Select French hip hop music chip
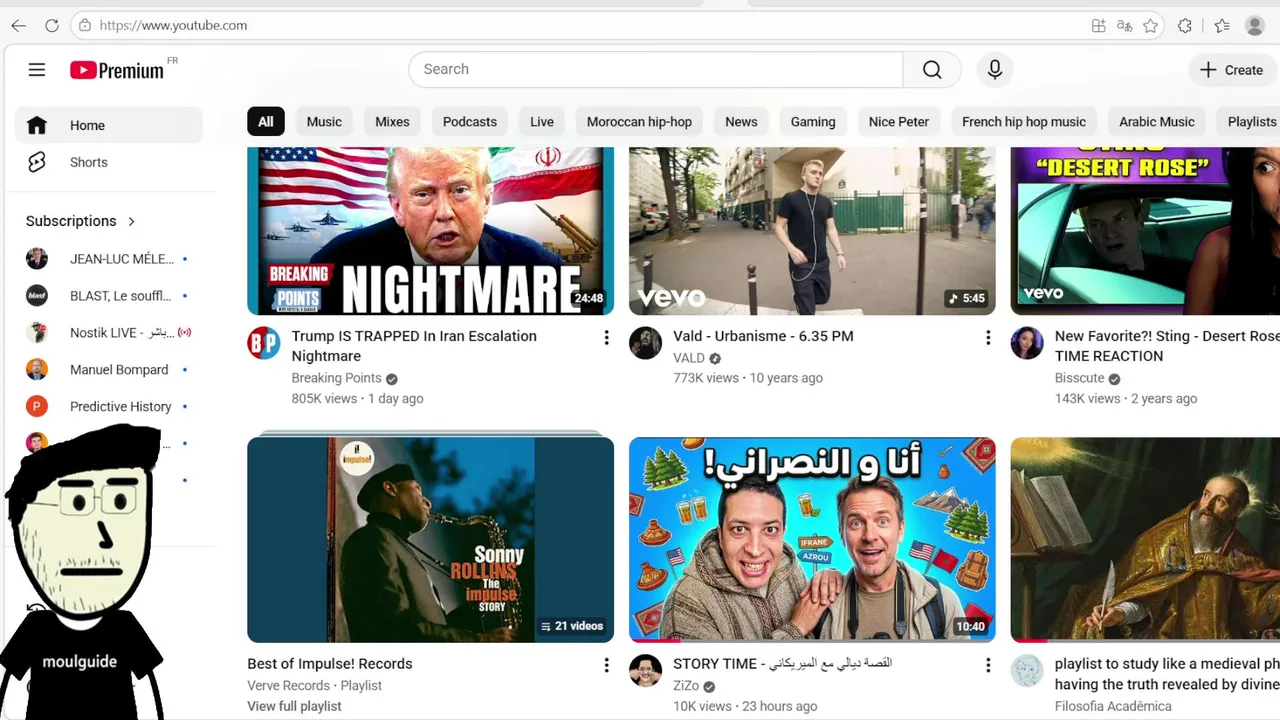Screen dimensions: 1280x720 point(1024,122)
